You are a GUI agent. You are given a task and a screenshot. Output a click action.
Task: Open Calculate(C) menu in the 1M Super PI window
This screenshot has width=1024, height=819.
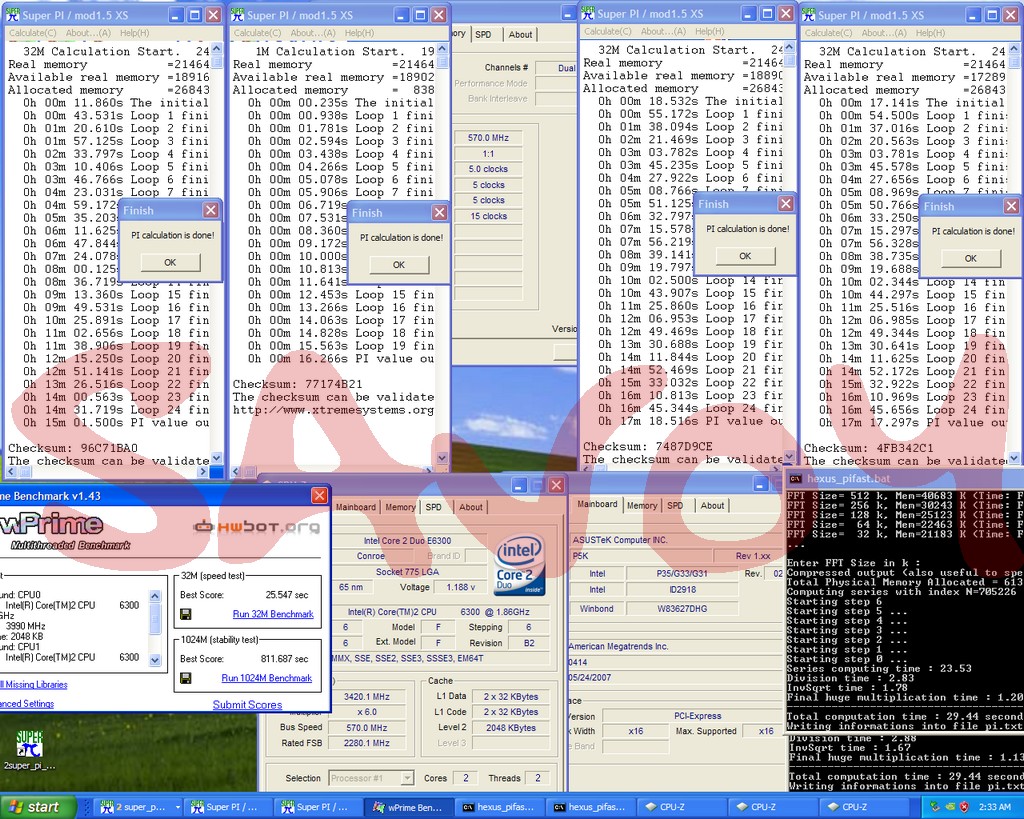(257, 33)
